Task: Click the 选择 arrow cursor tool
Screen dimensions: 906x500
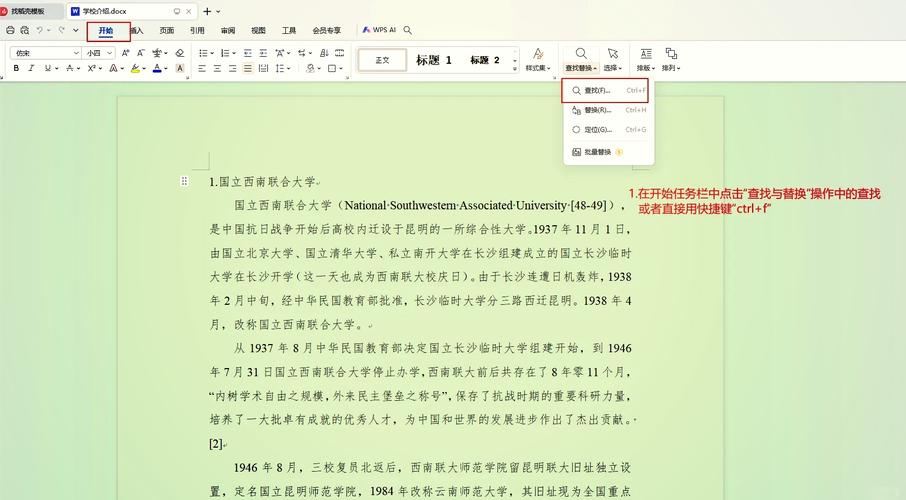Action: click(x=612, y=59)
